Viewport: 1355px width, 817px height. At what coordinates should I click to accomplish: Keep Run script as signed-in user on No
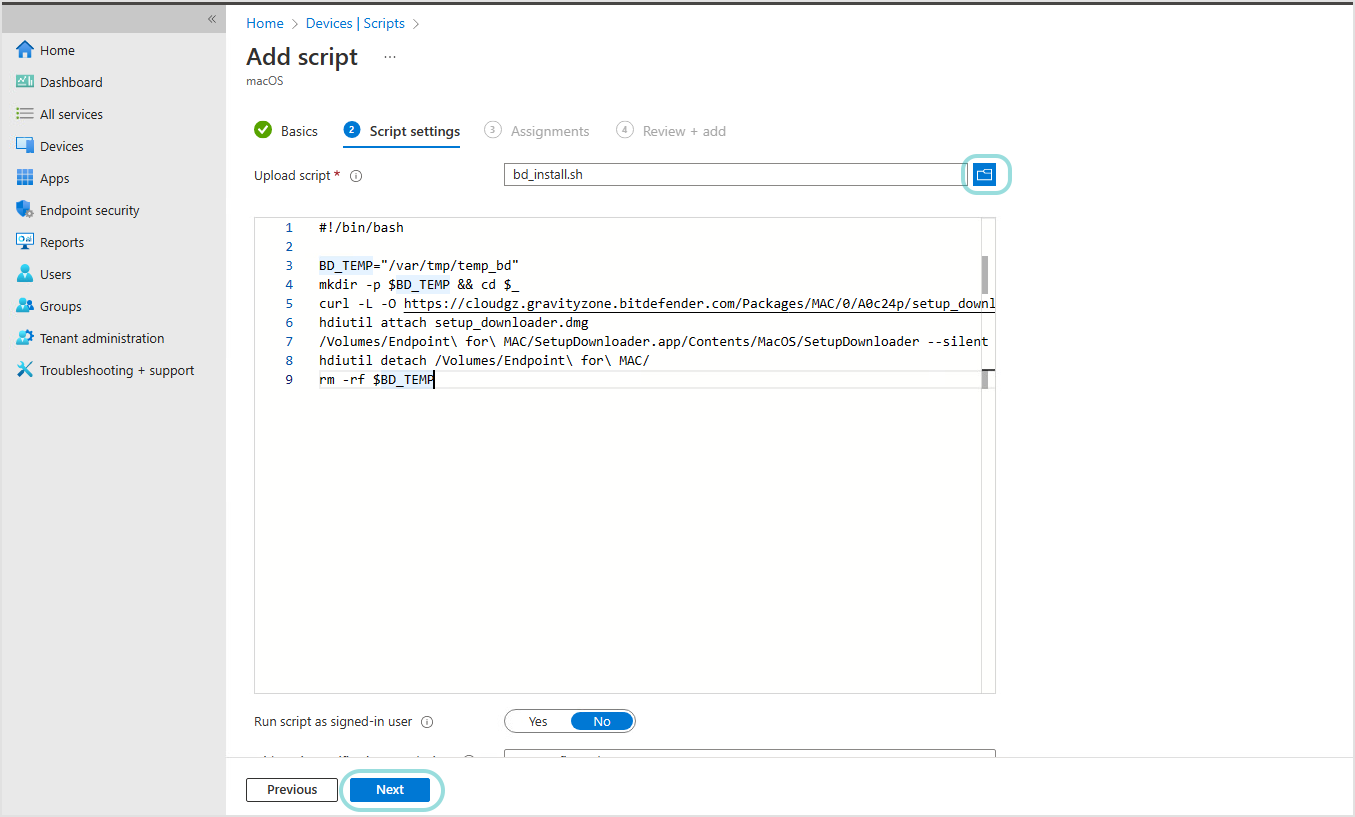tap(601, 720)
